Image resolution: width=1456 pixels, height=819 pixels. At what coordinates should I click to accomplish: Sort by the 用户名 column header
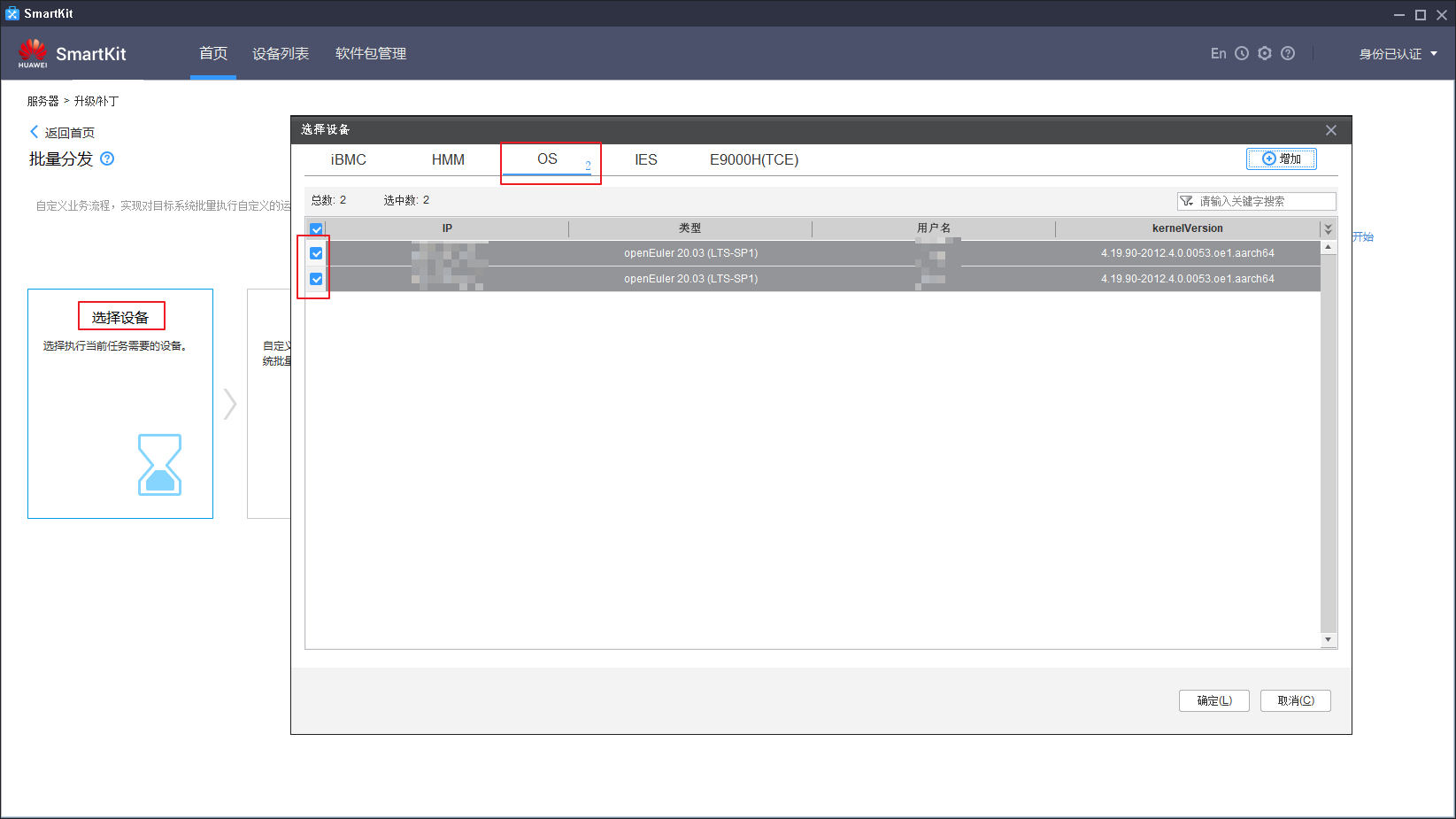click(x=934, y=228)
